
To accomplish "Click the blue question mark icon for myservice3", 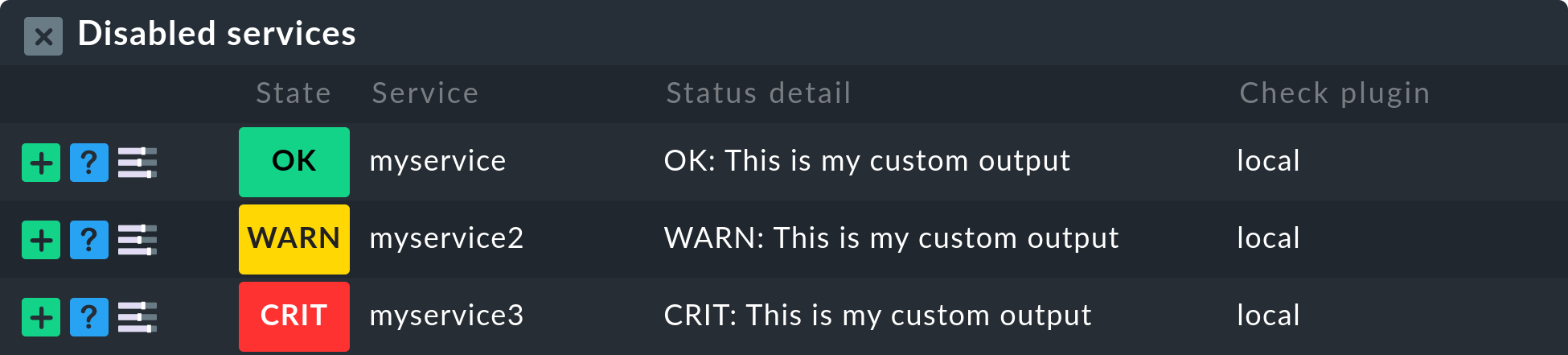I will point(89,317).
